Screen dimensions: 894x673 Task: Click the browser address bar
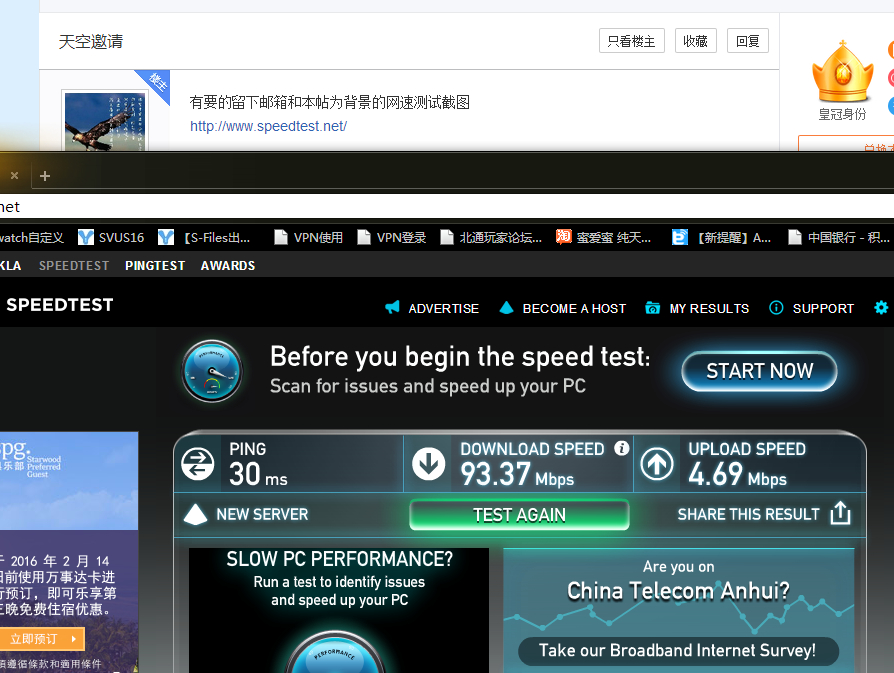[447, 206]
